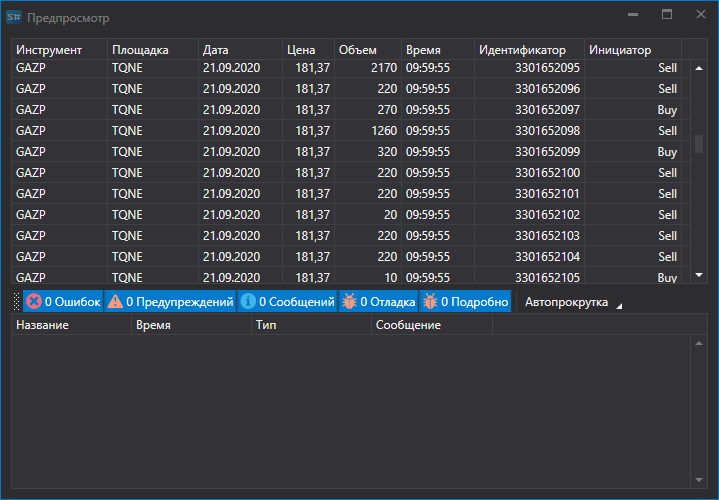Click the Тип log column header
This screenshot has height=500, width=719.
coord(311,325)
